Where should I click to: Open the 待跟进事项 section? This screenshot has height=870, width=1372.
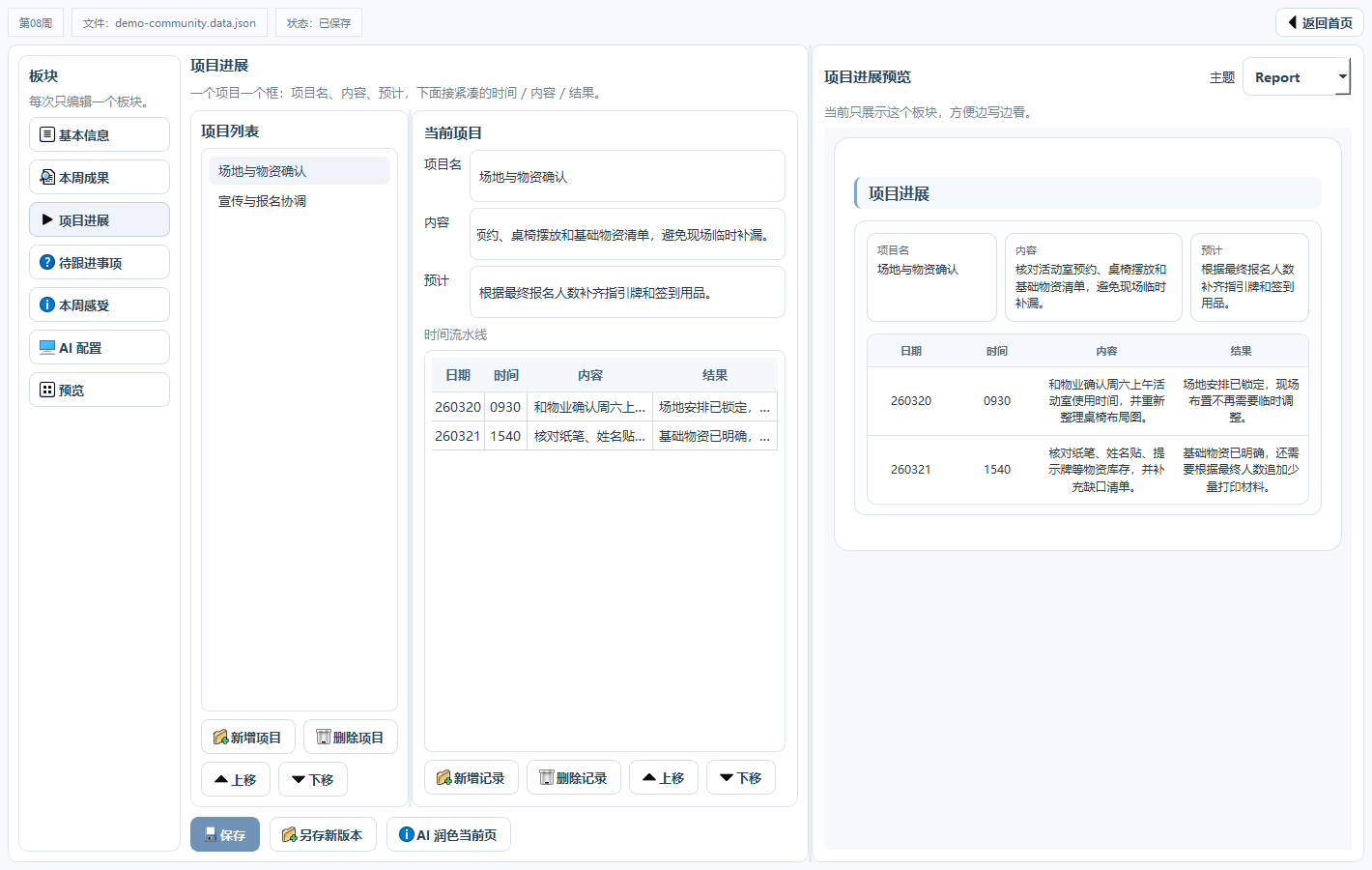[x=100, y=262]
